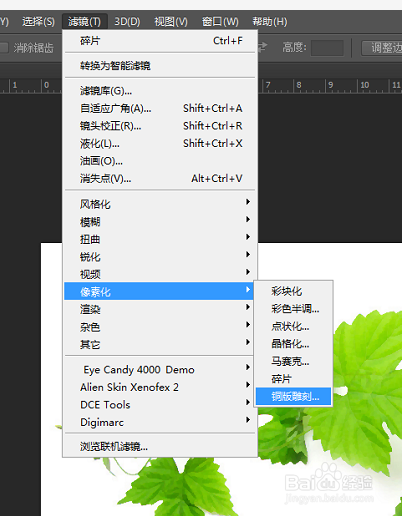Apply 碎片 in the 像素化 submenu
Image resolution: width=402 pixels, height=516 pixels.
point(293,379)
